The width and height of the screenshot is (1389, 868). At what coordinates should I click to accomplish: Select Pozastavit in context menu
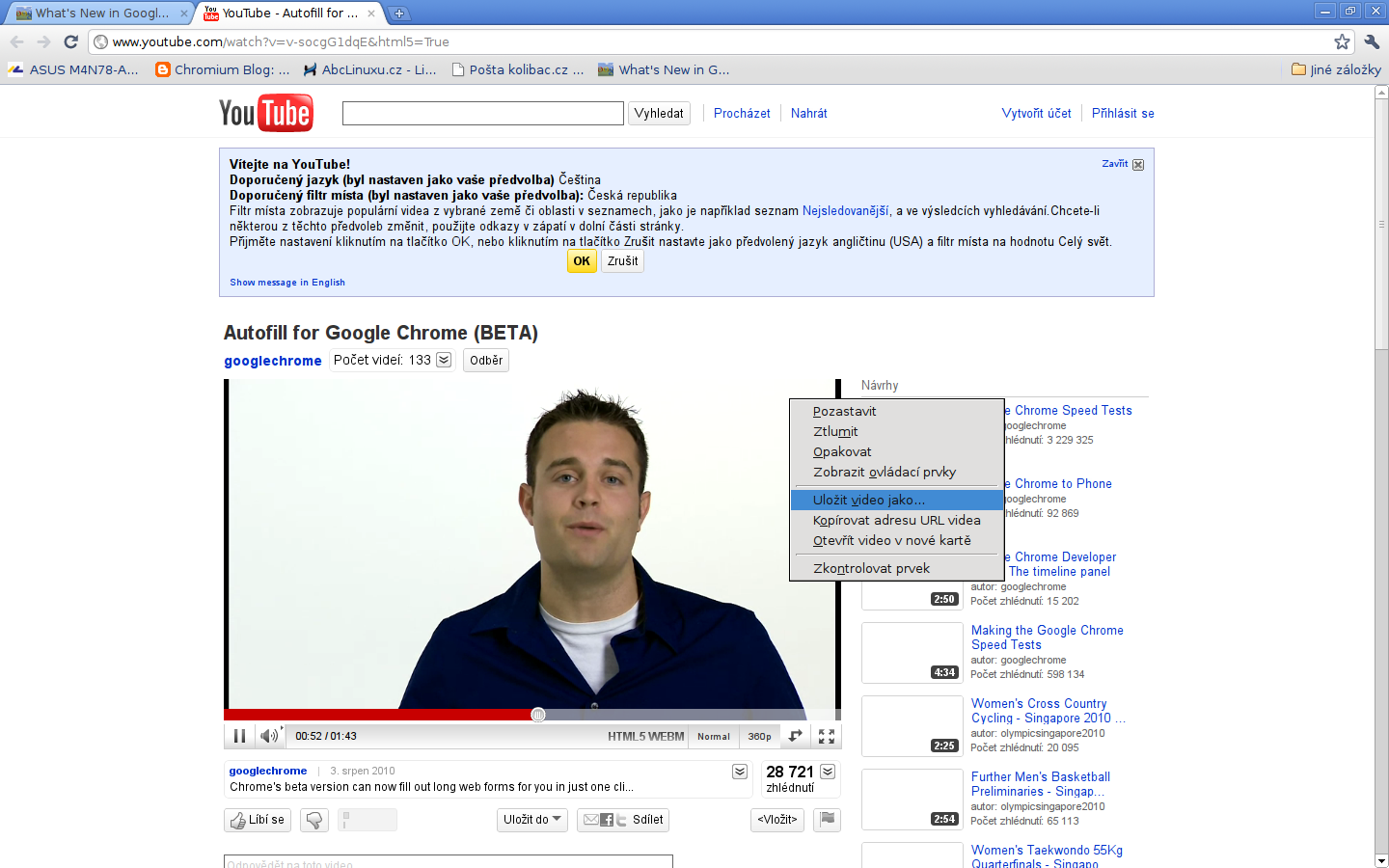click(x=897, y=411)
